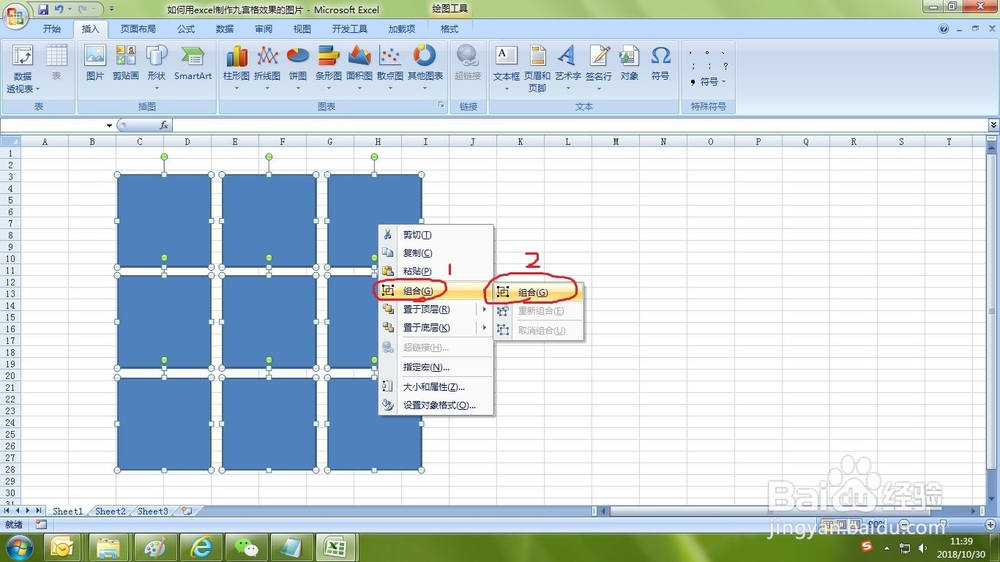This screenshot has height=562, width=1000.
Task: Open 大小和属性(Z)... from context menu
Action: 436,387
